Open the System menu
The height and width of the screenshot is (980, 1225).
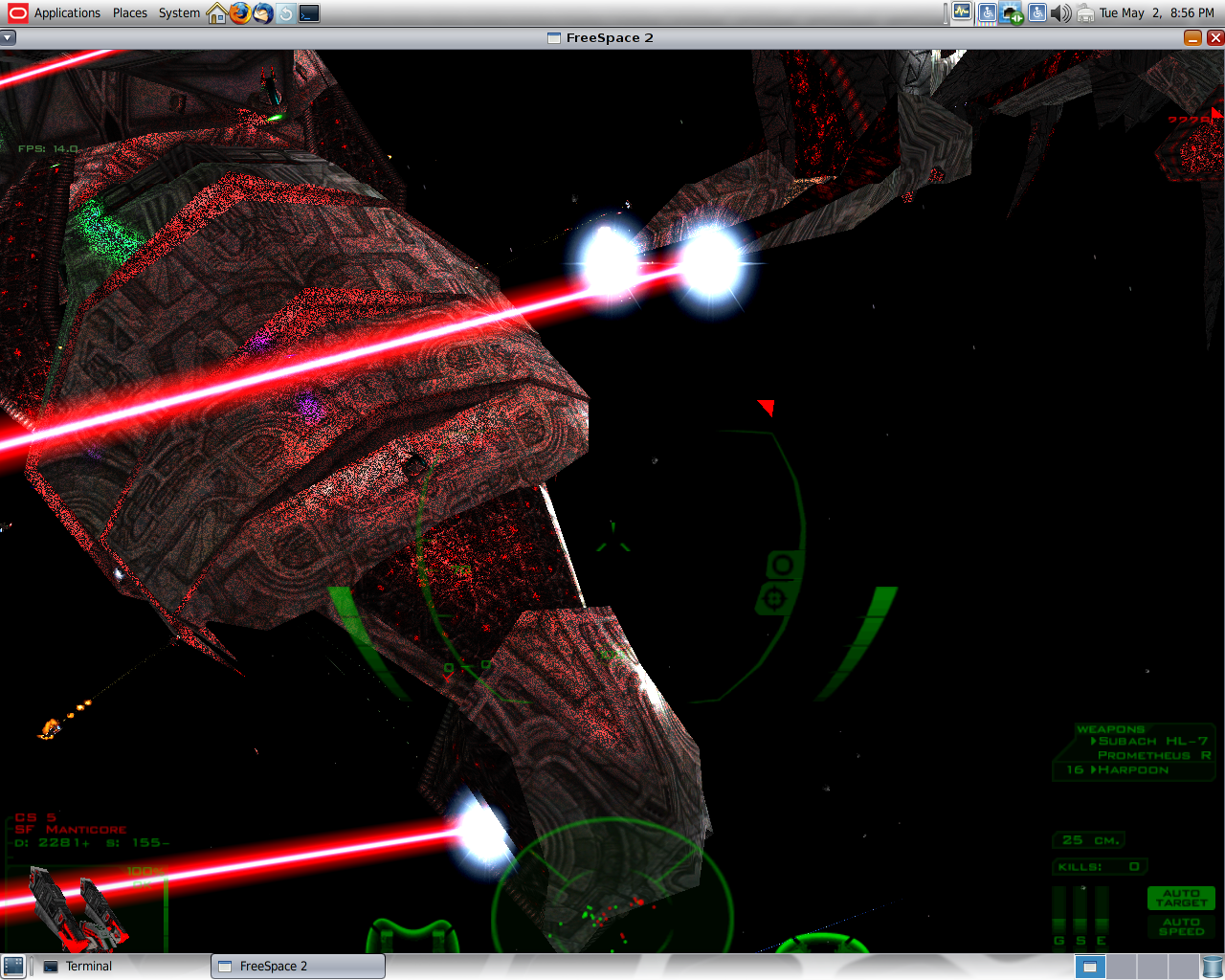pos(179,13)
